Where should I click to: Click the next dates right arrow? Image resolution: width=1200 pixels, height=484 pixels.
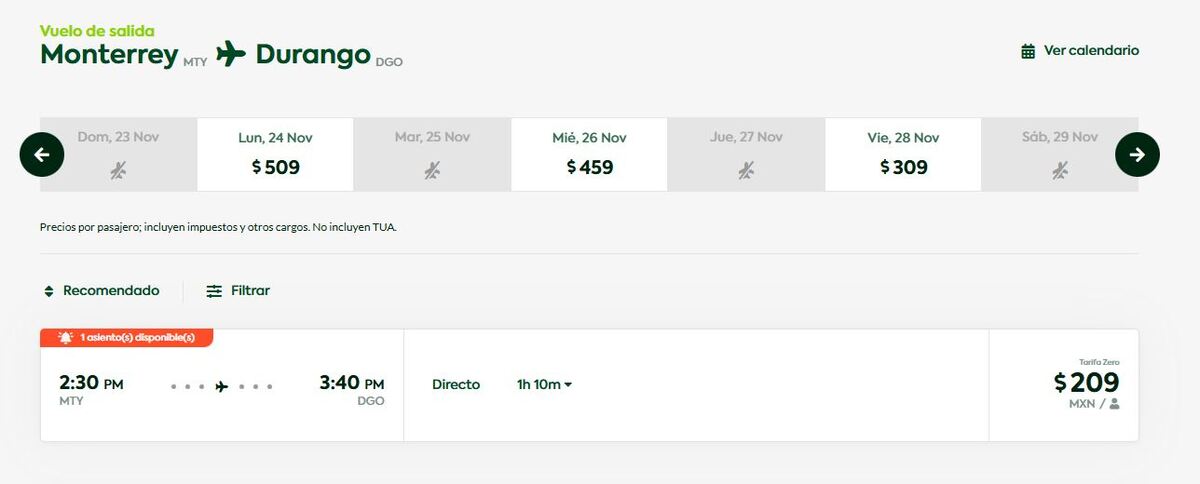click(1137, 154)
